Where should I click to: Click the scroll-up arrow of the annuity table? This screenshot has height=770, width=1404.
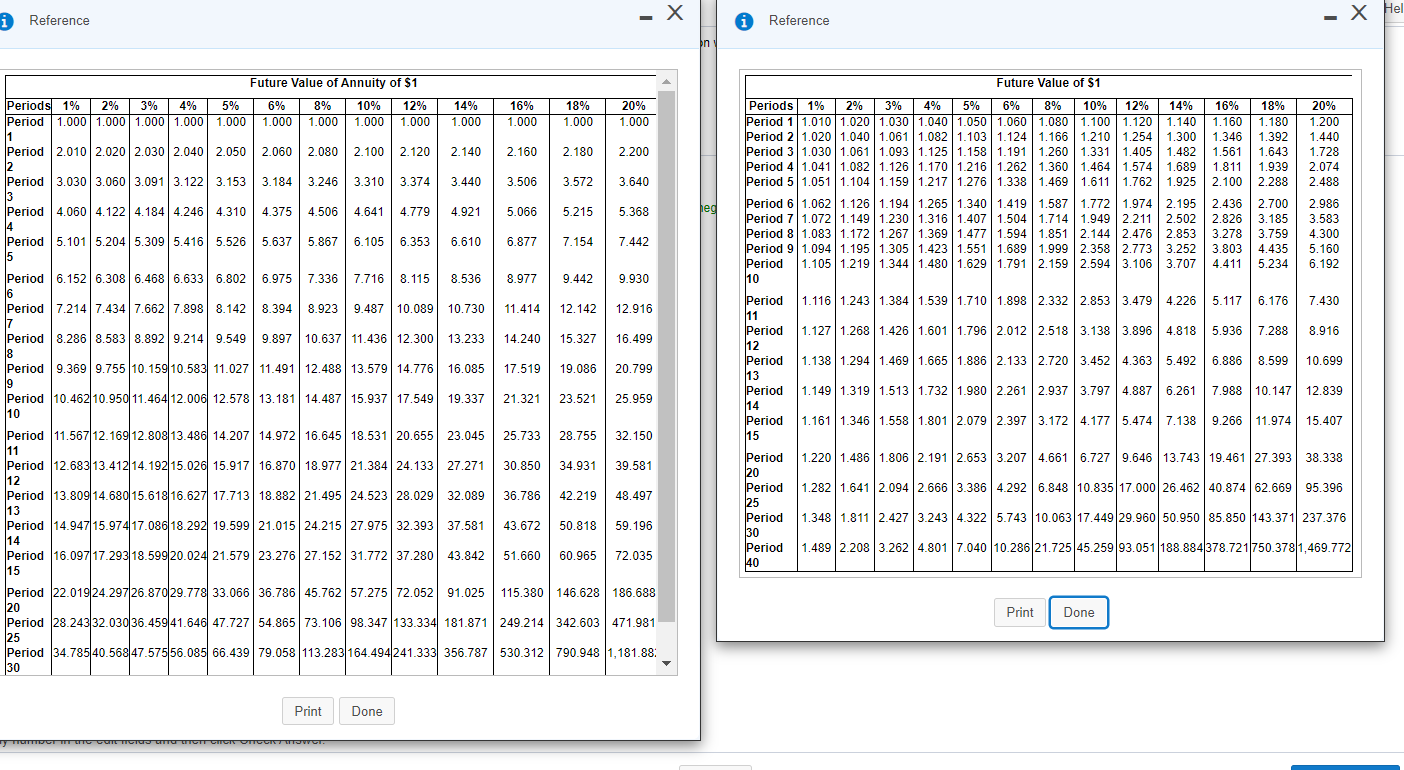665,82
